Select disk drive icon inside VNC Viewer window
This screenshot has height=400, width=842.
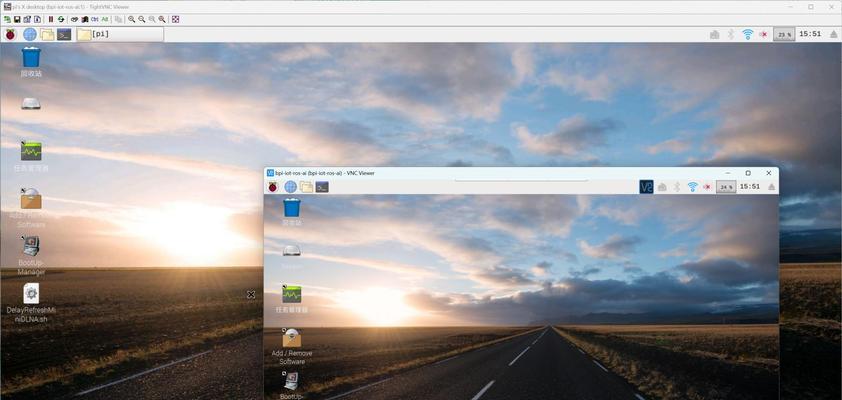click(x=292, y=250)
